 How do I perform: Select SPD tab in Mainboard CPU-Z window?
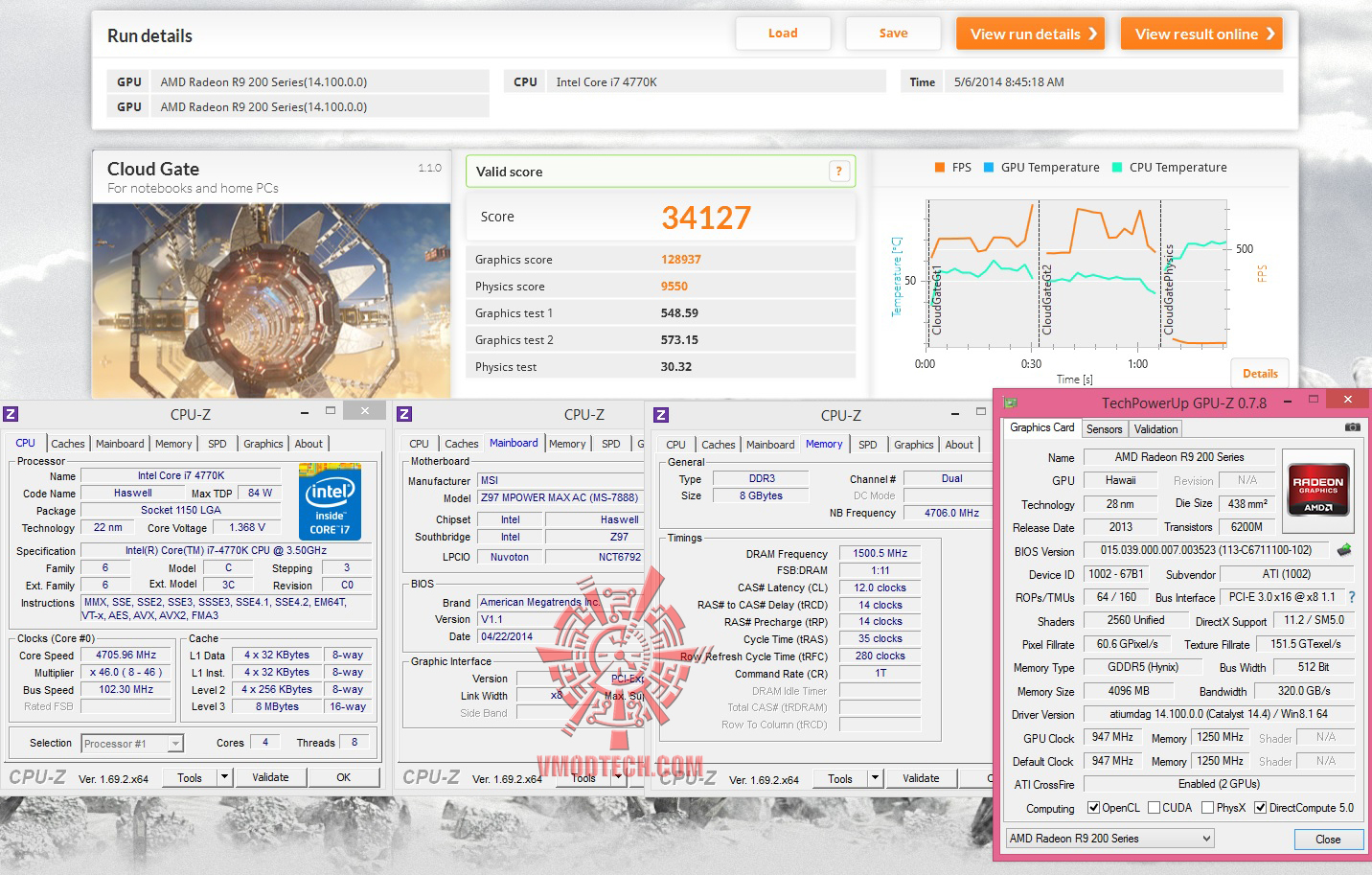pos(610,444)
